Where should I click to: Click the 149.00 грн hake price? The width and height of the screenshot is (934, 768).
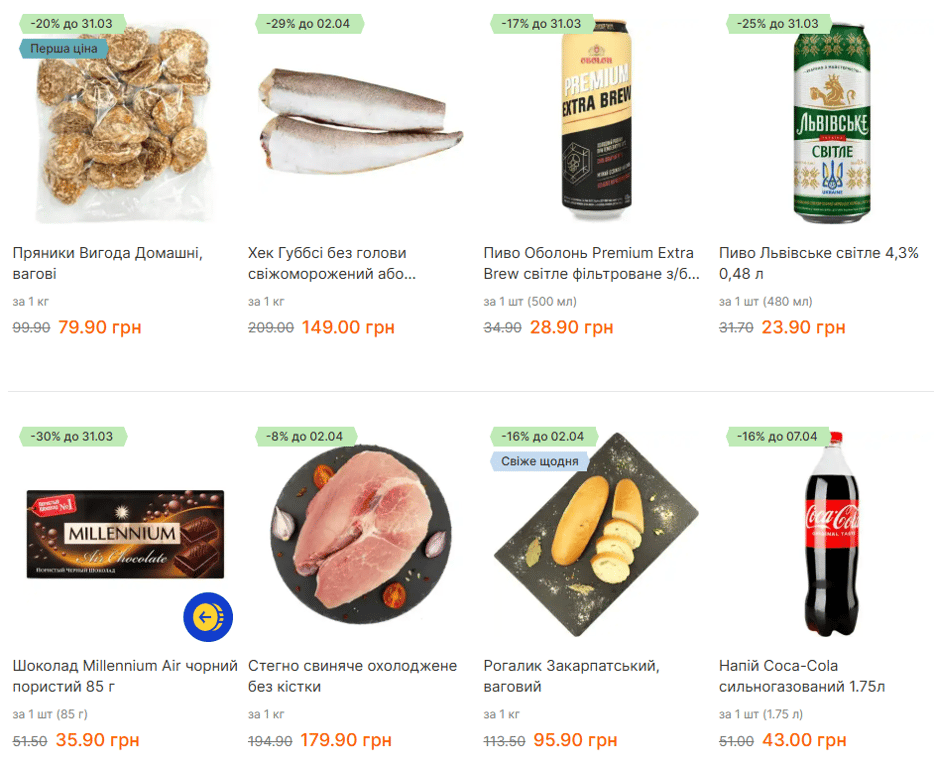pos(348,327)
